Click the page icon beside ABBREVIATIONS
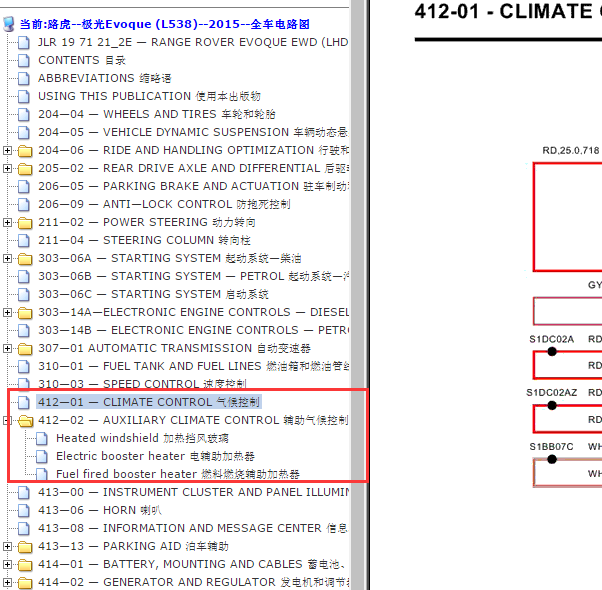 (24, 78)
